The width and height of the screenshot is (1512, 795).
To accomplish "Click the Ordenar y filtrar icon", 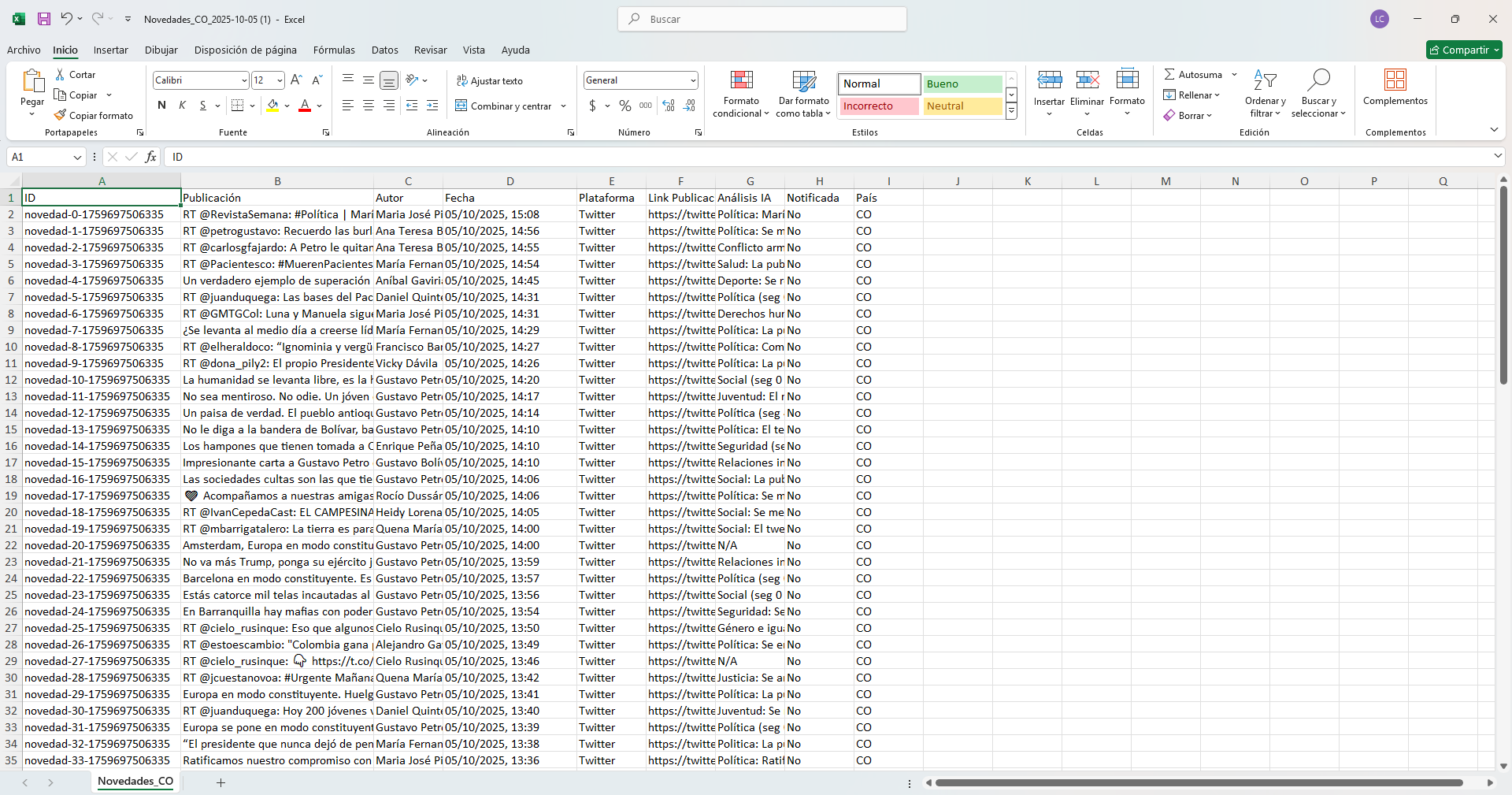I will [x=1265, y=80].
